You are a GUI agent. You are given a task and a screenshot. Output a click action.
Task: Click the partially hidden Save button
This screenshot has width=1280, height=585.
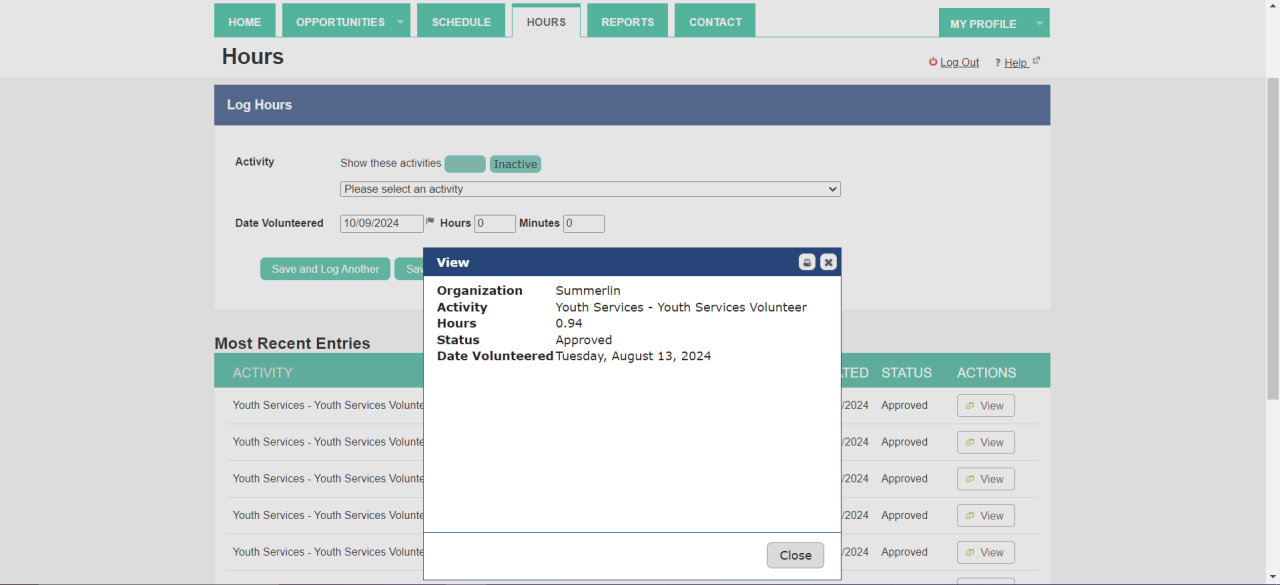(409, 269)
